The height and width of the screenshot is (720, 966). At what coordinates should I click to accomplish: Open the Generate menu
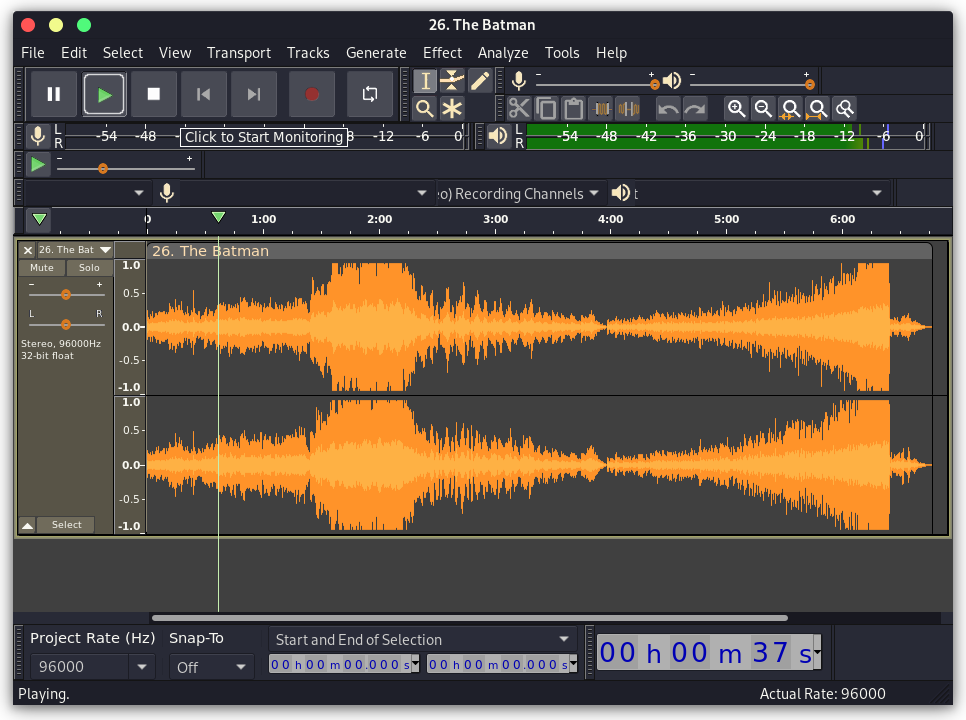click(376, 52)
